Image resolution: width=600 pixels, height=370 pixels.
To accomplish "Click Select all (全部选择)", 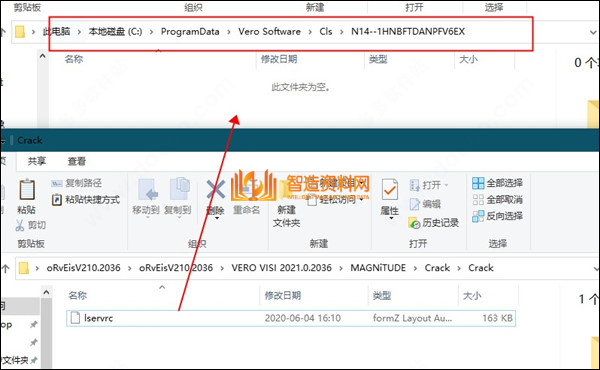I will [497, 183].
